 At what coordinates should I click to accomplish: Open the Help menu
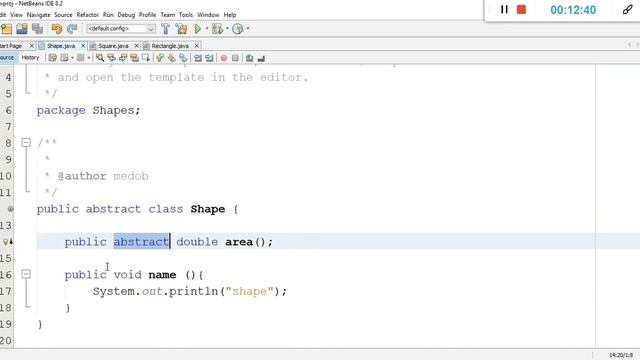[x=230, y=15]
